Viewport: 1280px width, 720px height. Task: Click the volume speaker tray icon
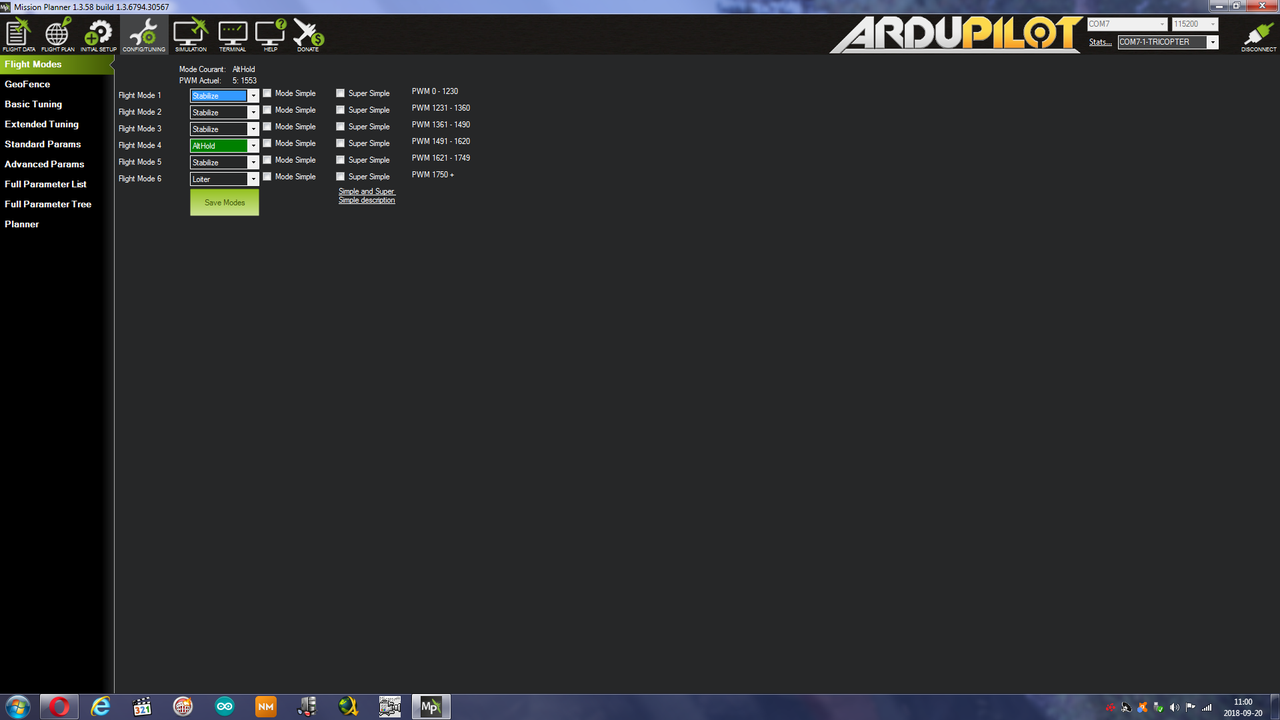(x=1174, y=707)
